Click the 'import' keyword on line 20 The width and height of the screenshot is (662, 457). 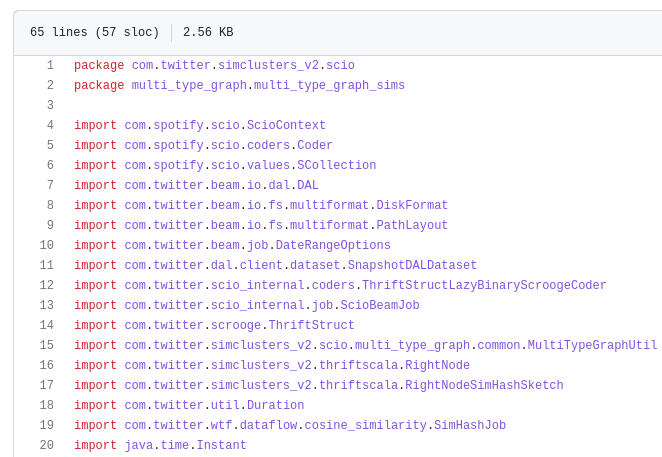pos(95,445)
